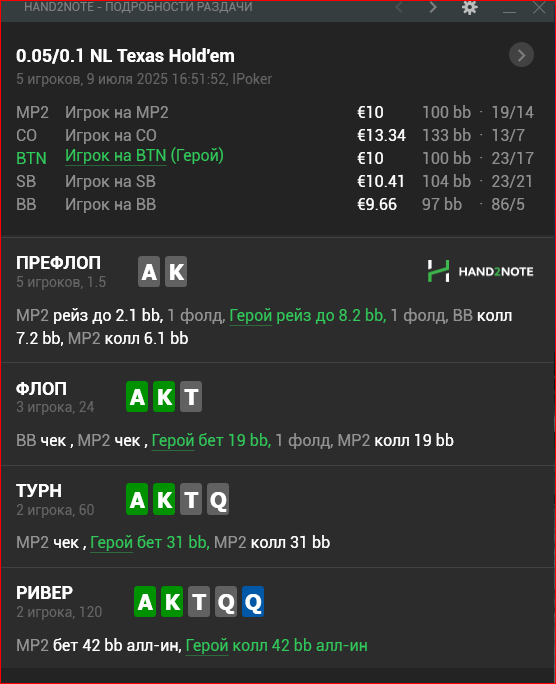Click the 'Герой' link in the flop line
This screenshot has height=684, width=556.
click(173, 441)
